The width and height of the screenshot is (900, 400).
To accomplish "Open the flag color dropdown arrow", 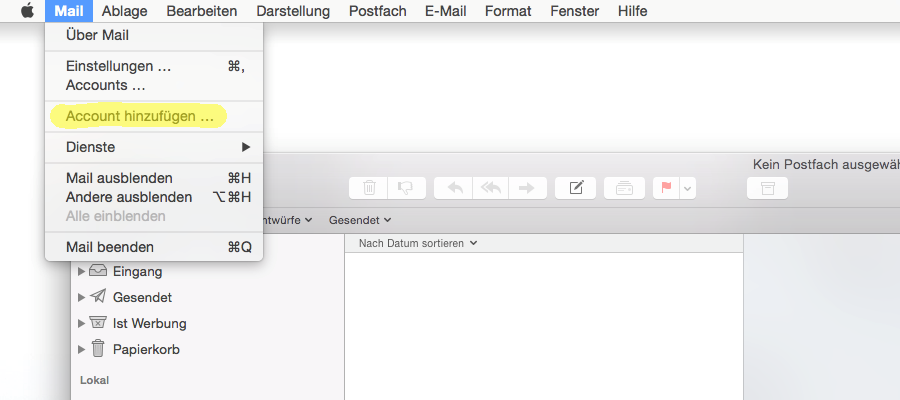I will coord(688,188).
